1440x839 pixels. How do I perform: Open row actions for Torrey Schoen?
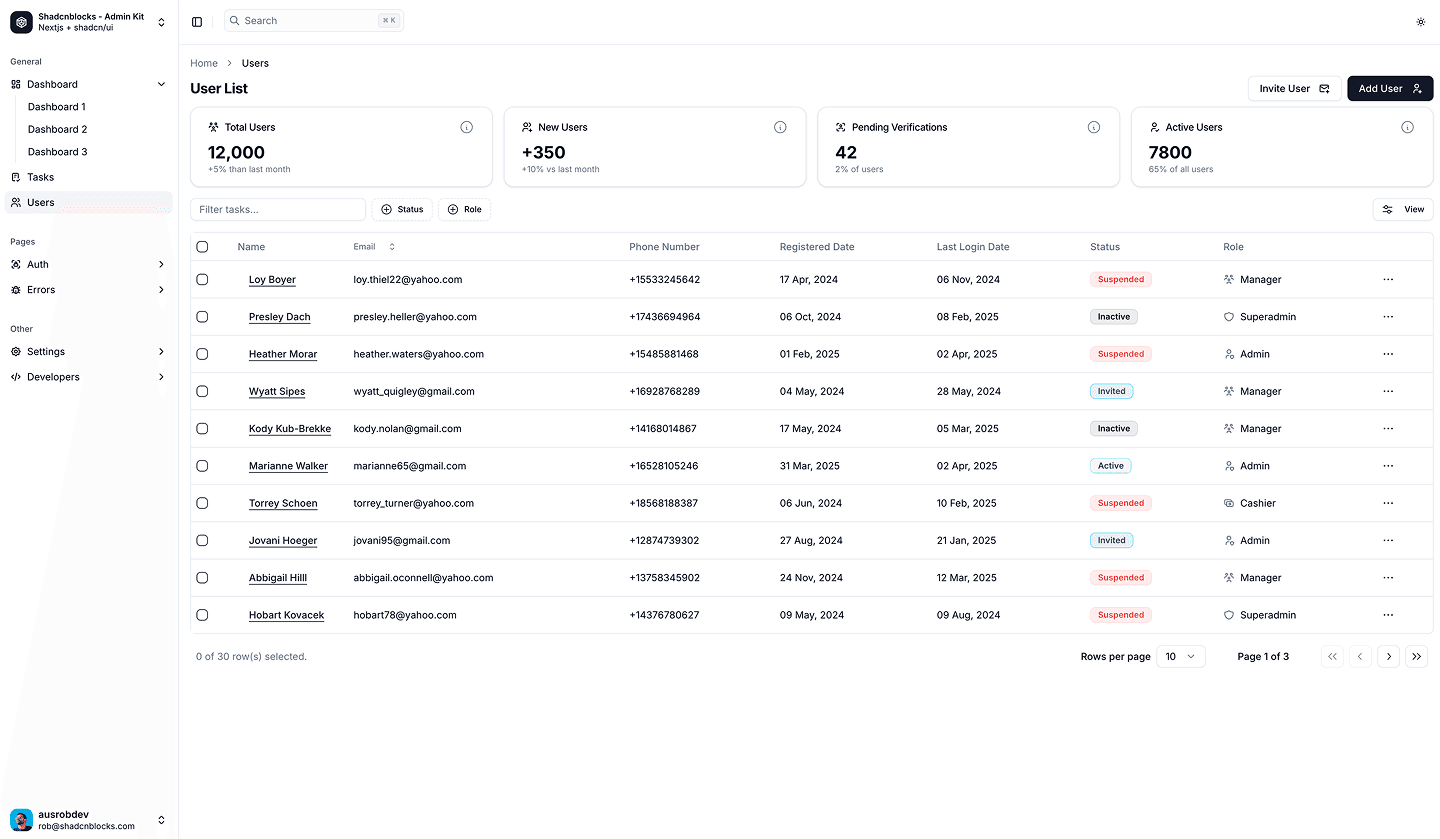tap(1388, 503)
